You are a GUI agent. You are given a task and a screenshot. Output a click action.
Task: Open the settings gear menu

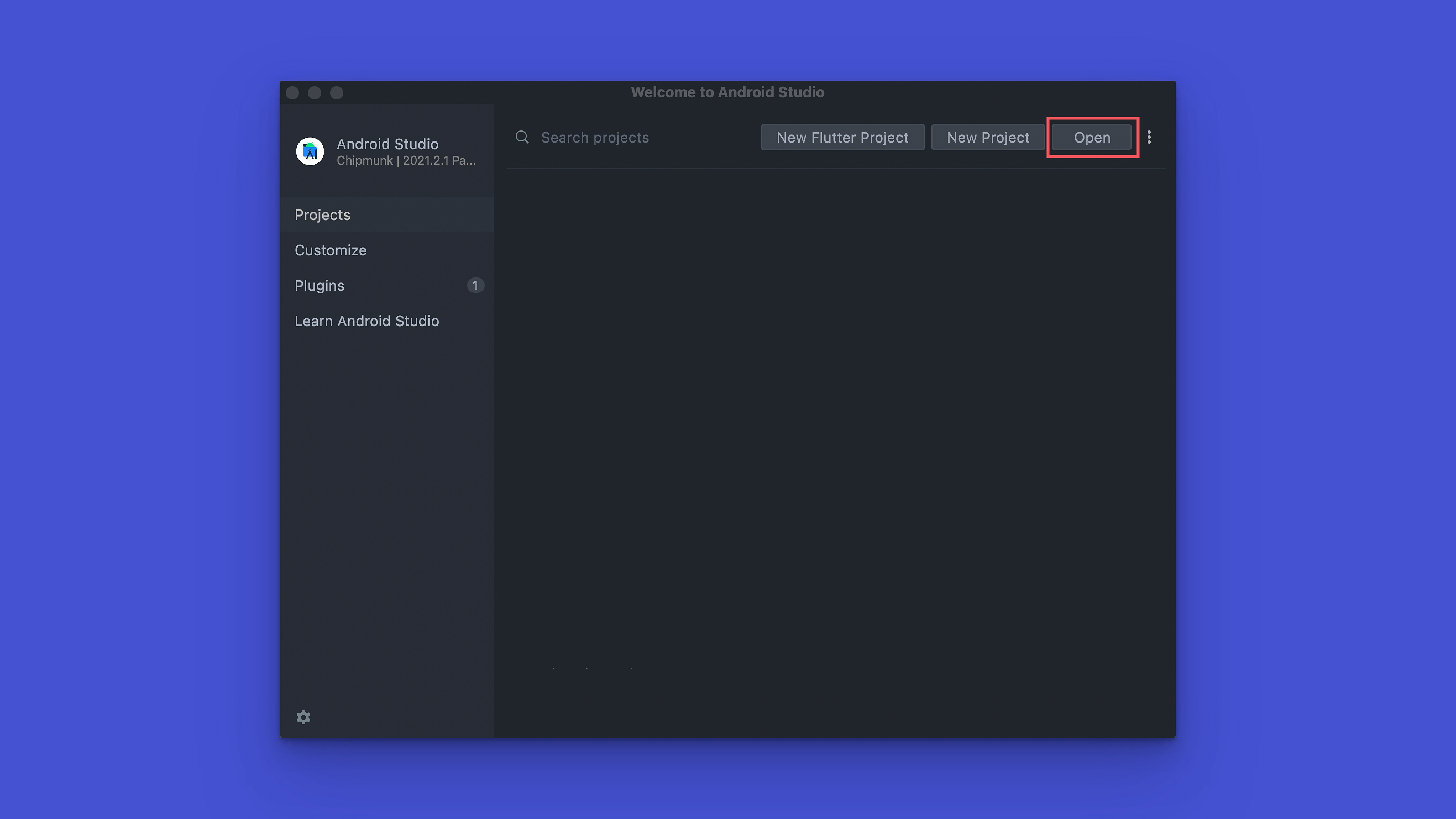tap(303, 717)
